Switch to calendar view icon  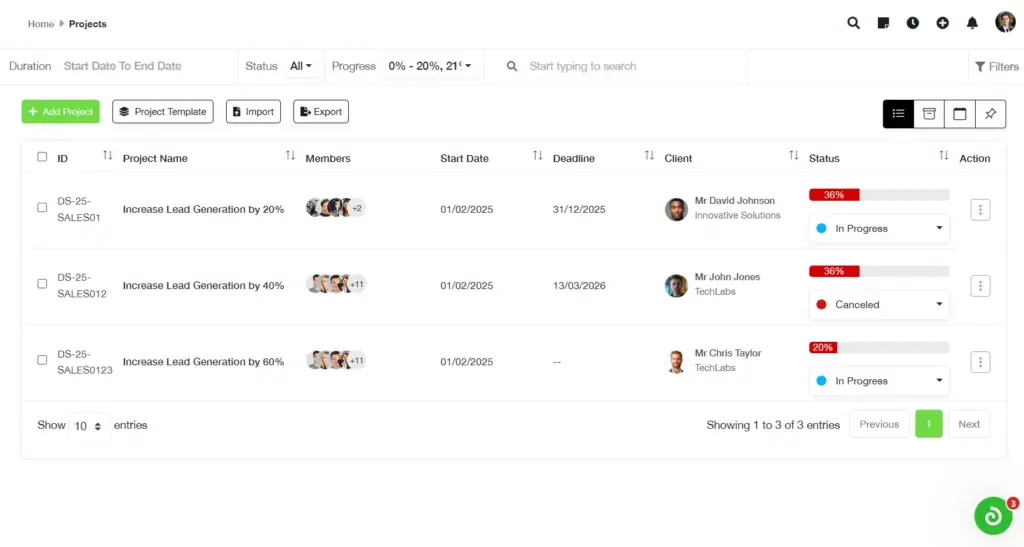pos(959,114)
